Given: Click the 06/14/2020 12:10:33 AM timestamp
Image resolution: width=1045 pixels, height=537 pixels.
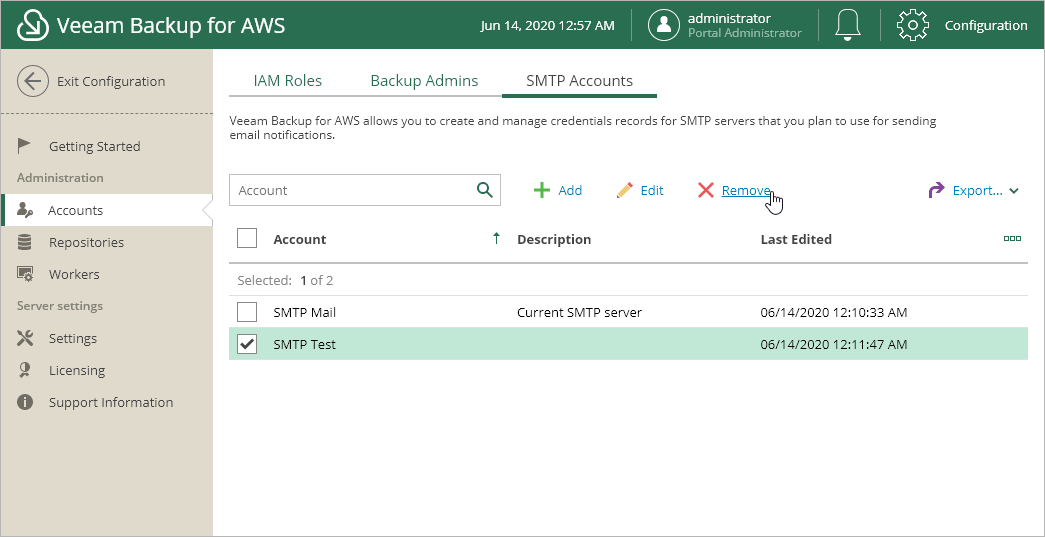Looking at the screenshot, I should (834, 312).
